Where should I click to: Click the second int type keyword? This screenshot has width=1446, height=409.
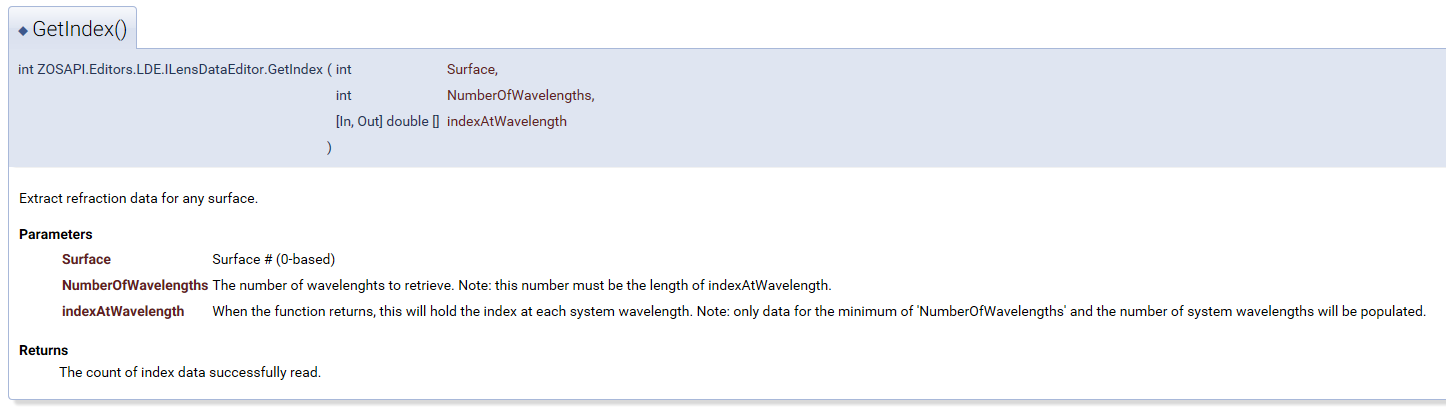343,95
